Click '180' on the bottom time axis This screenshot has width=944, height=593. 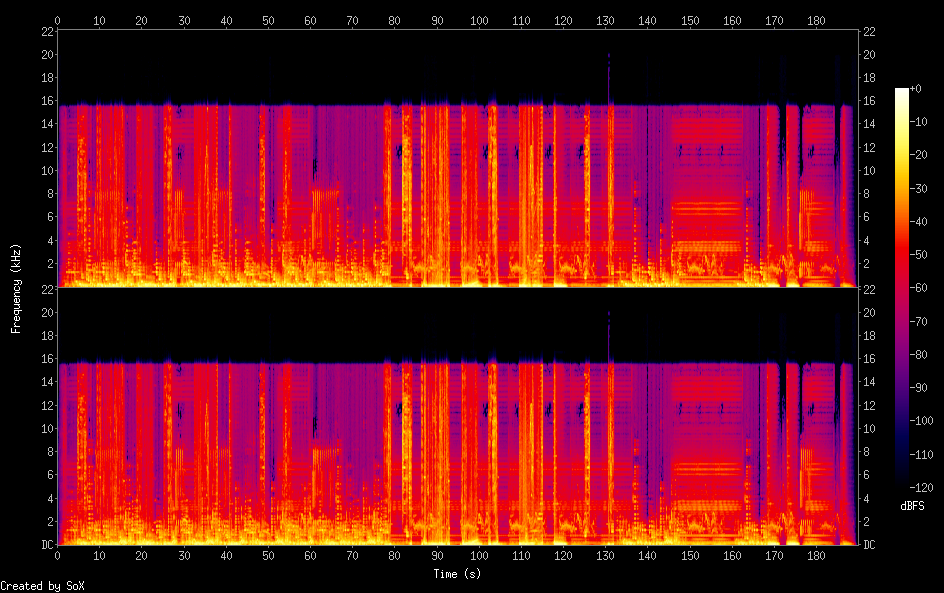pyautogui.click(x=816, y=556)
